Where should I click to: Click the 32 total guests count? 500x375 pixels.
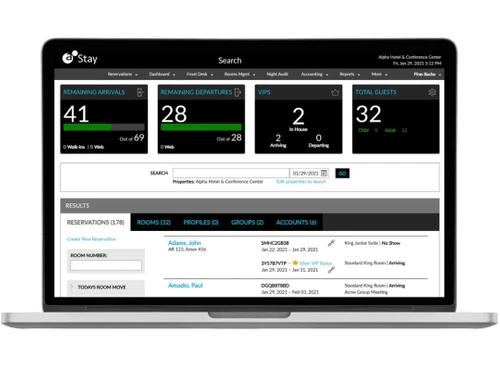(x=368, y=114)
